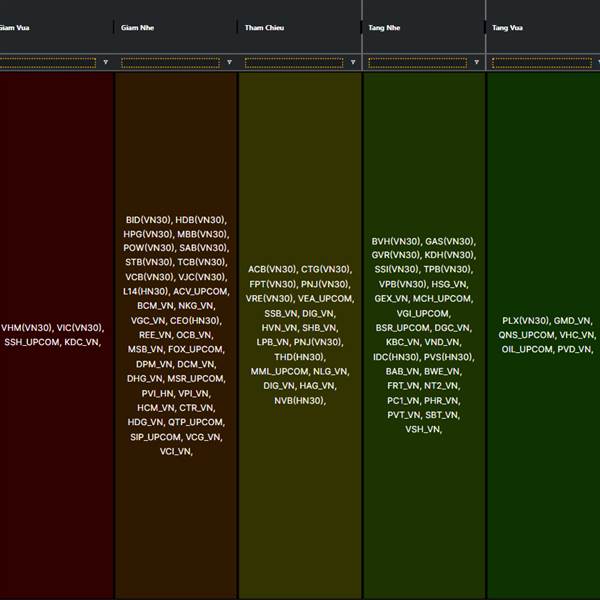This screenshot has width=600, height=600.
Task: Select ticker KDC_VN in Giam Vua cell
Action: point(81,342)
